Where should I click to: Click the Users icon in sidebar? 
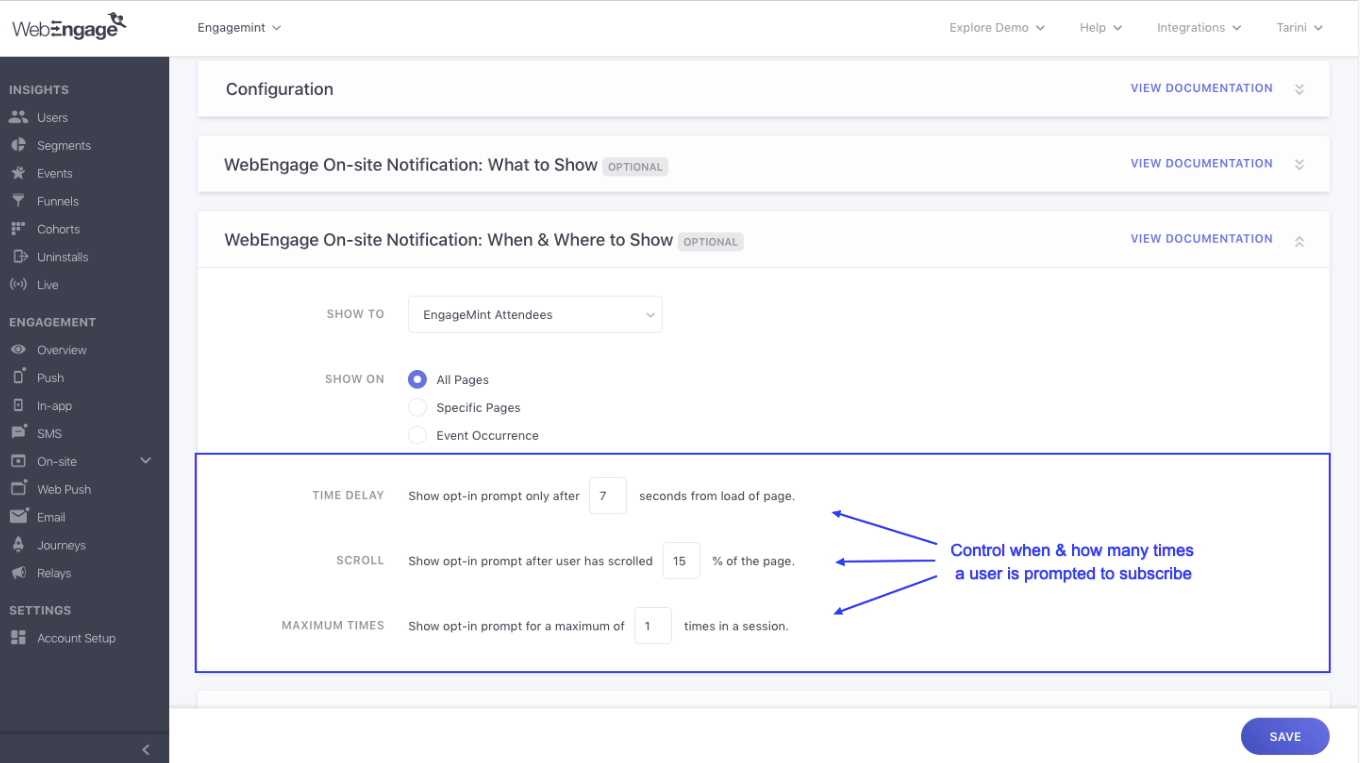pos(18,117)
